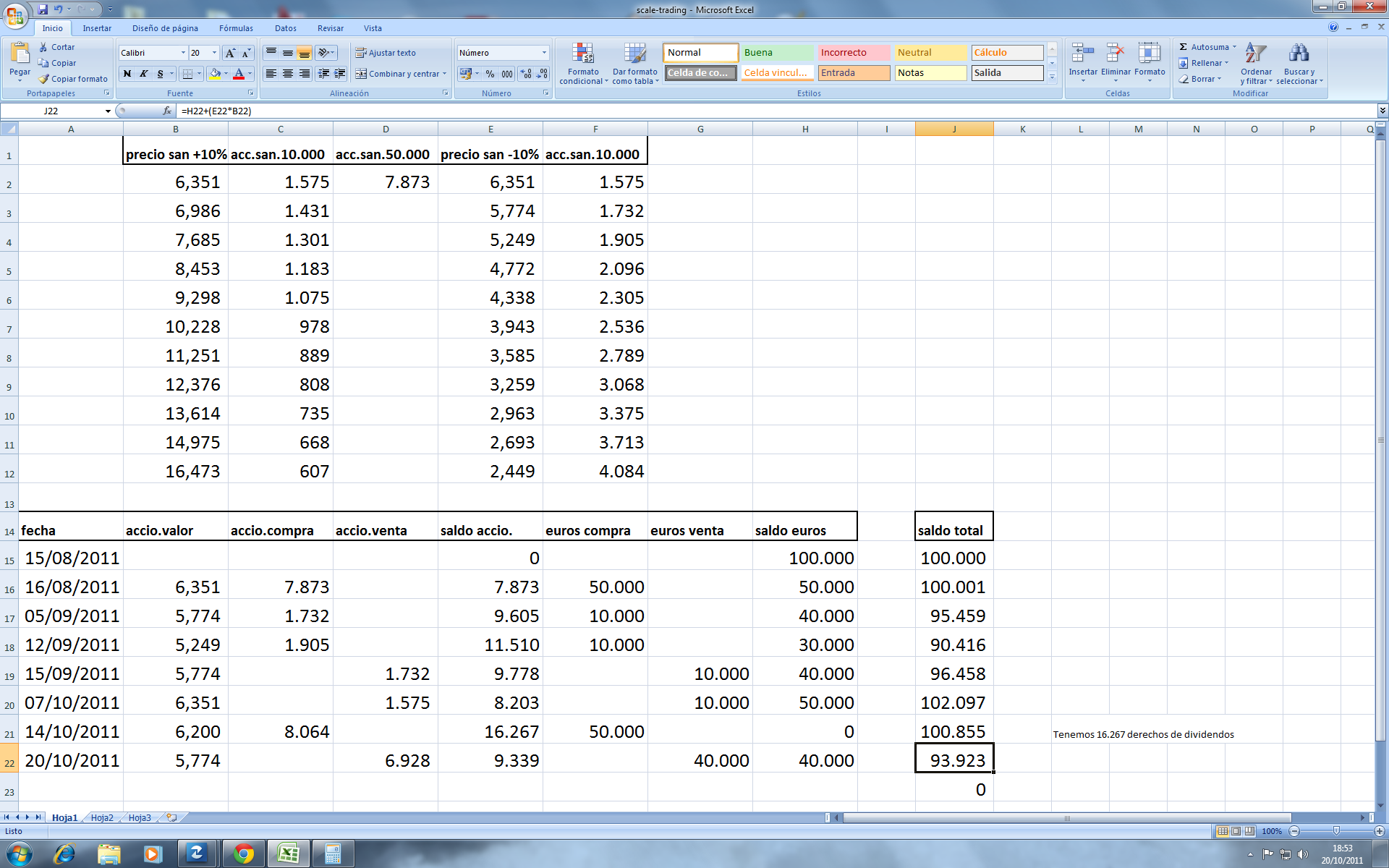Viewport: 1389px width, 868px height.
Task: Apply the Incorrecto cell style
Action: (853, 53)
